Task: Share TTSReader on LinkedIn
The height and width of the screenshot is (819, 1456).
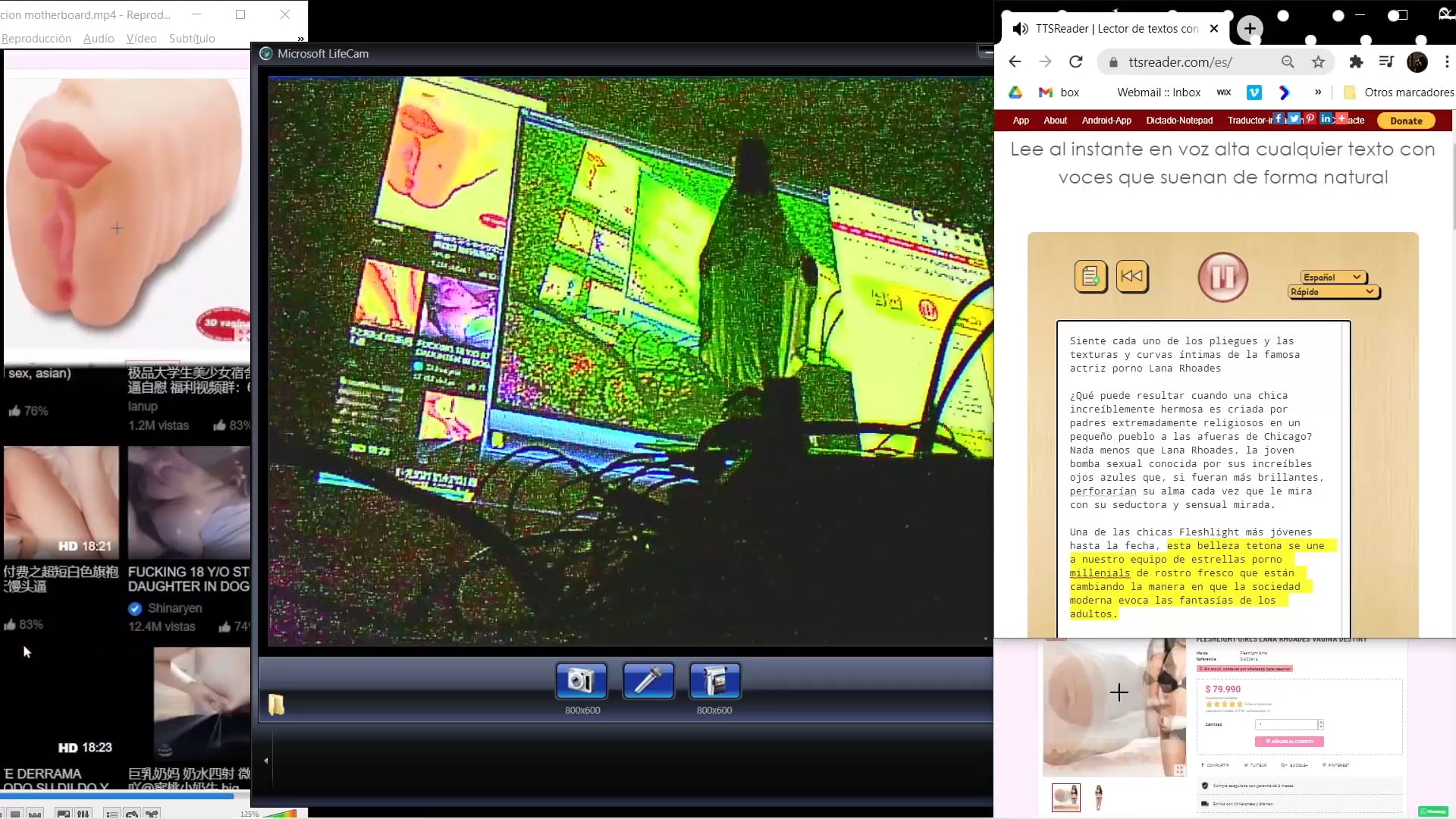Action: point(1326,118)
